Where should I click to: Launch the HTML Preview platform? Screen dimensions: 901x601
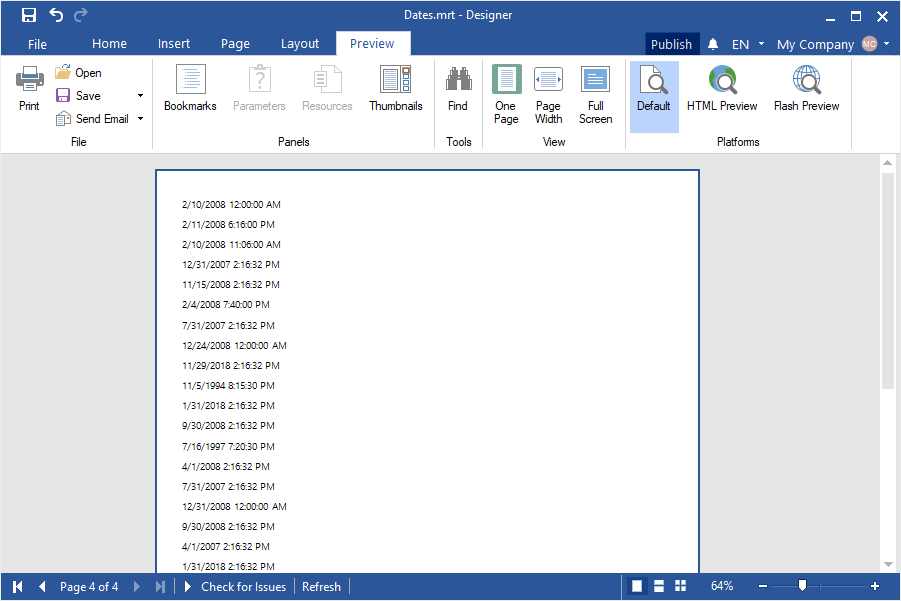click(x=722, y=88)
